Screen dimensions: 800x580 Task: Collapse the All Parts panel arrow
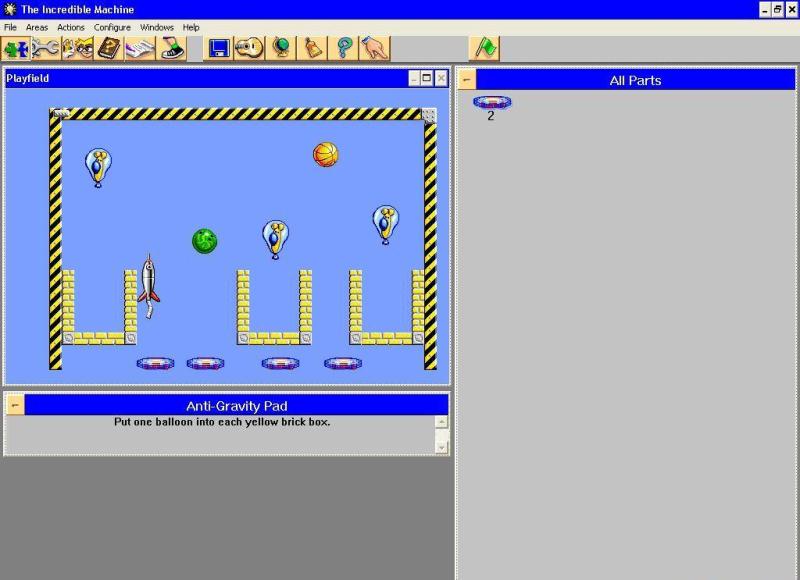pos(467,80)
